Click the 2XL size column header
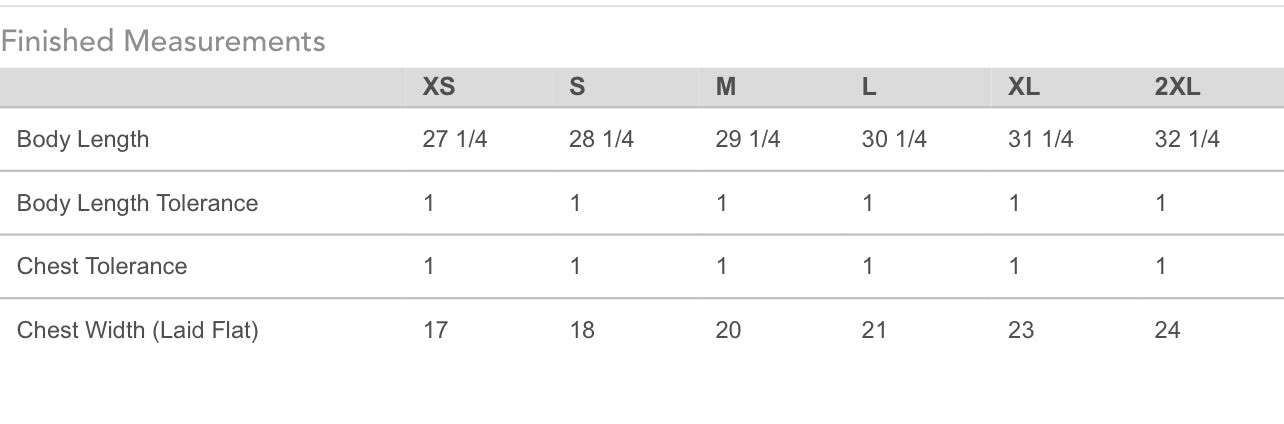The height and width of the screenshot is (424, 1284). click(1177, 87)
